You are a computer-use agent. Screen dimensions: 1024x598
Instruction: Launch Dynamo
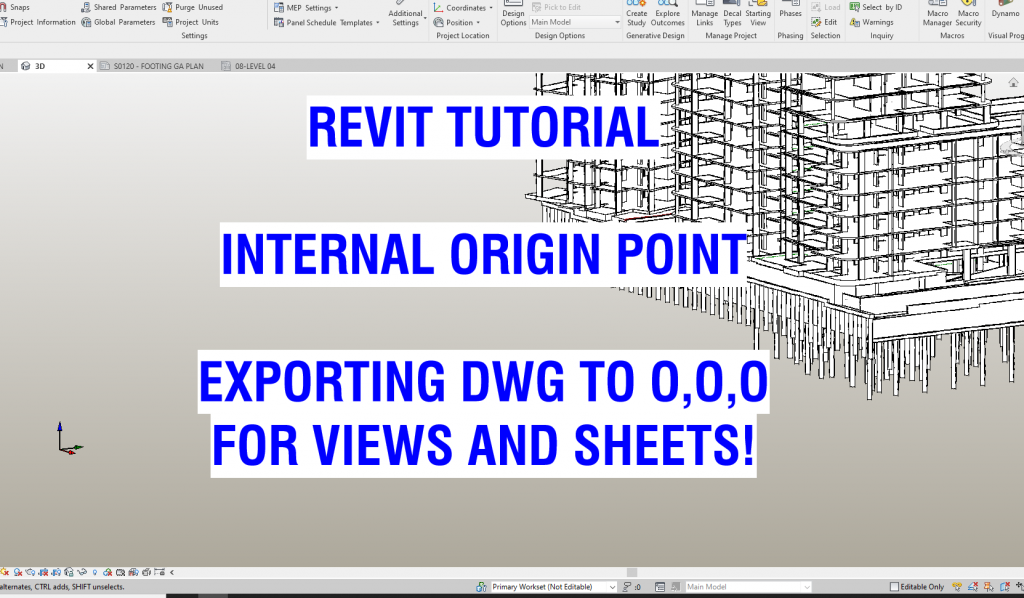1006,11
